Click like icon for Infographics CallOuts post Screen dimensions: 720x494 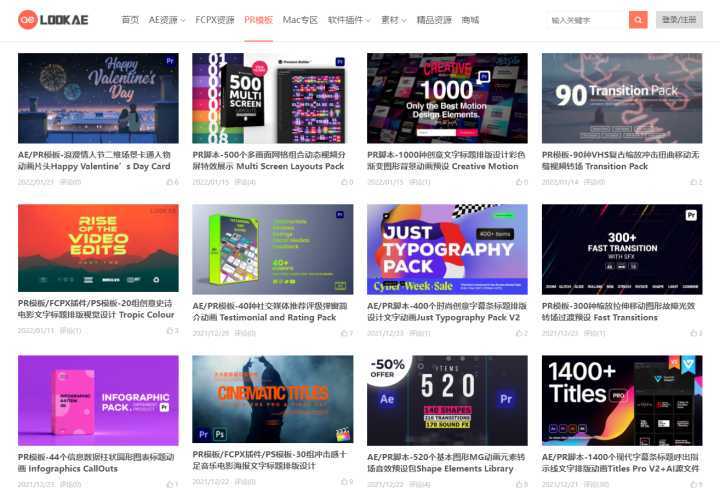(169, 484)
